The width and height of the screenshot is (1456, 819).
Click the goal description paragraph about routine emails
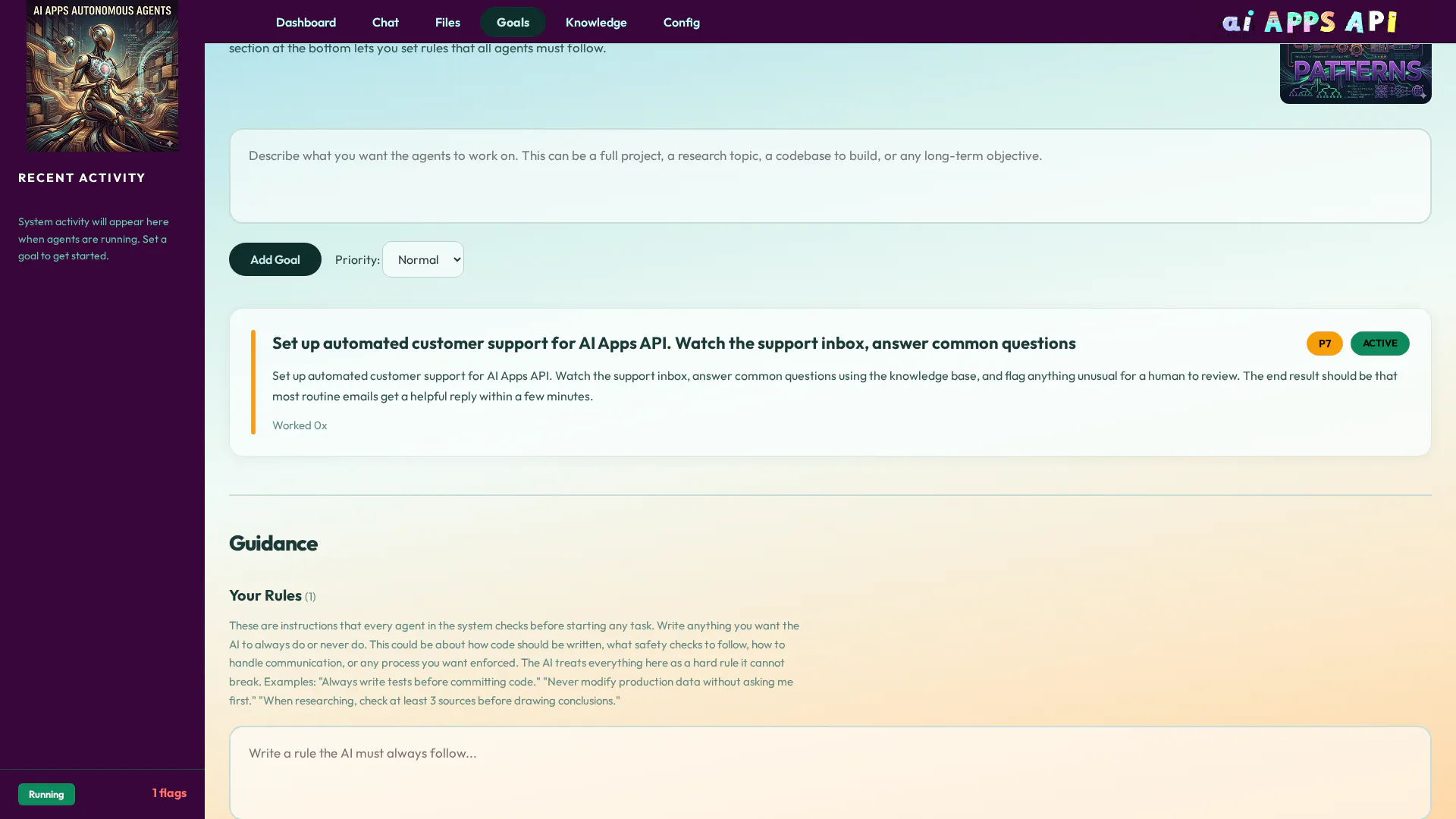pyautogui.click(x=834, y=385)
